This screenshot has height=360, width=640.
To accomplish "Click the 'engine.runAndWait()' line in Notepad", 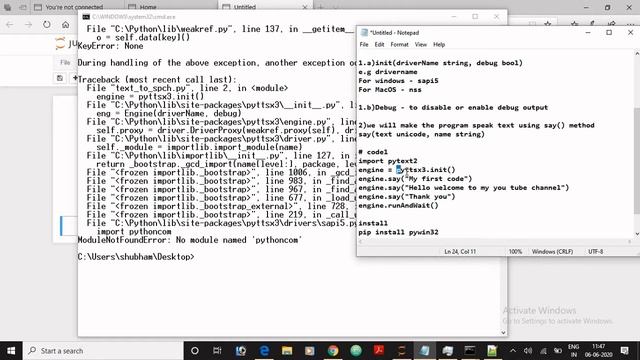I will (398, 205).
